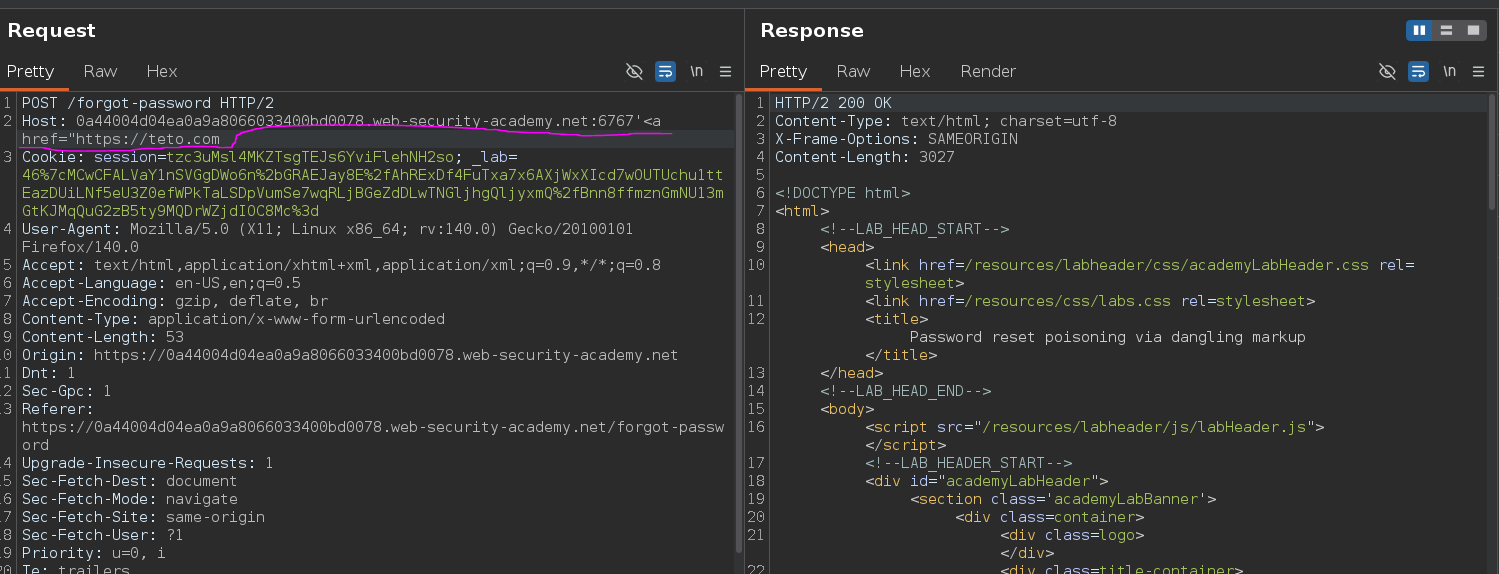Screen dimensions: 1499x574
Task: Click the <div class=container> line
Action: pos(1049,517)
